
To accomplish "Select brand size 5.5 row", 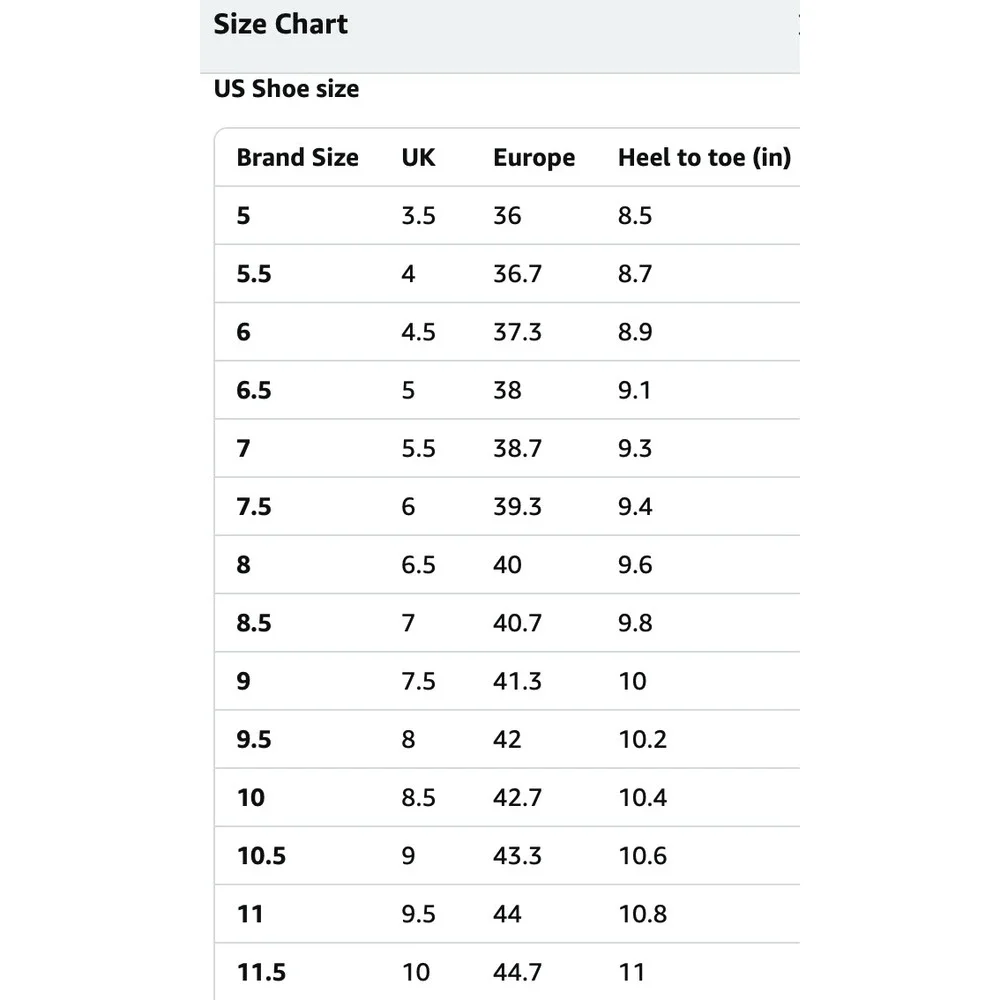I will 507,274.
